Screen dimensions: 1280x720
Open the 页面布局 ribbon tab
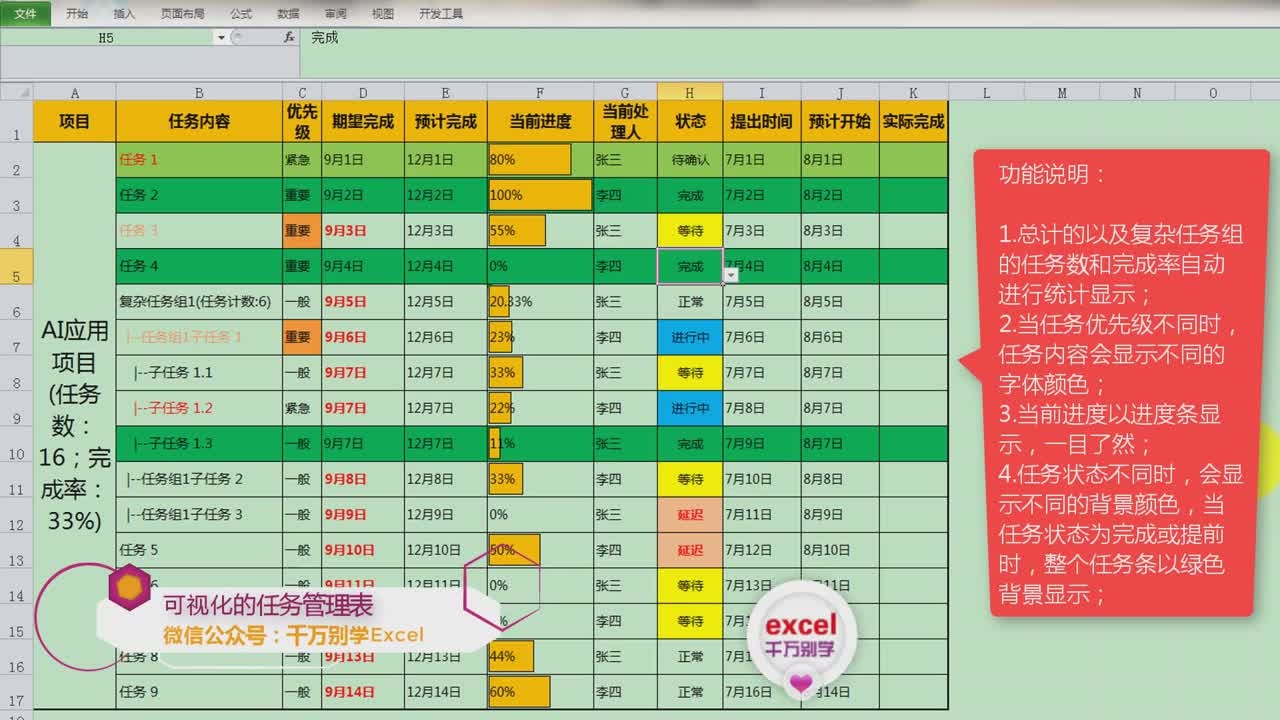tap(182, 14)
